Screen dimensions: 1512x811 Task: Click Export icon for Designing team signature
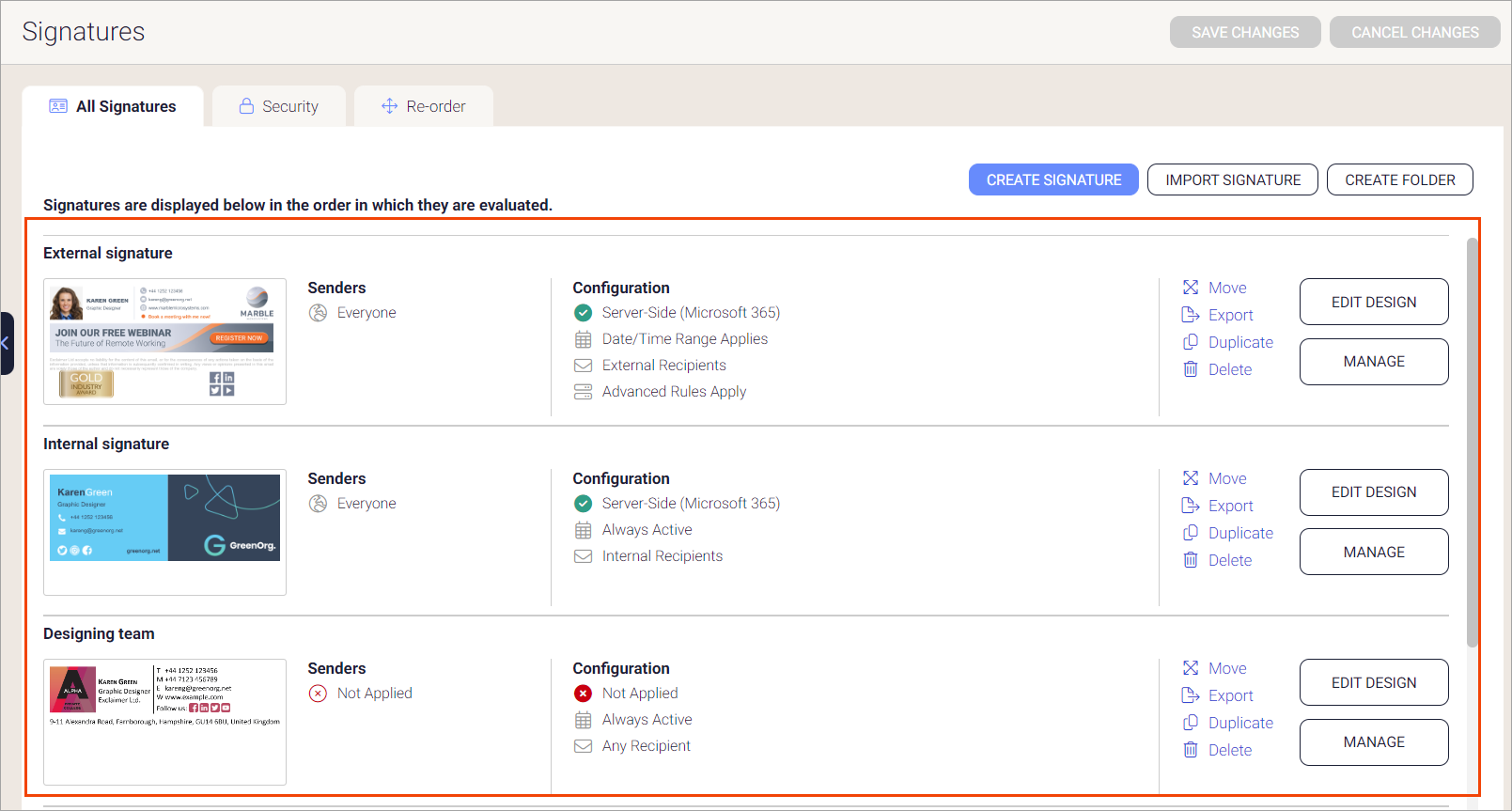[1191, 695]
